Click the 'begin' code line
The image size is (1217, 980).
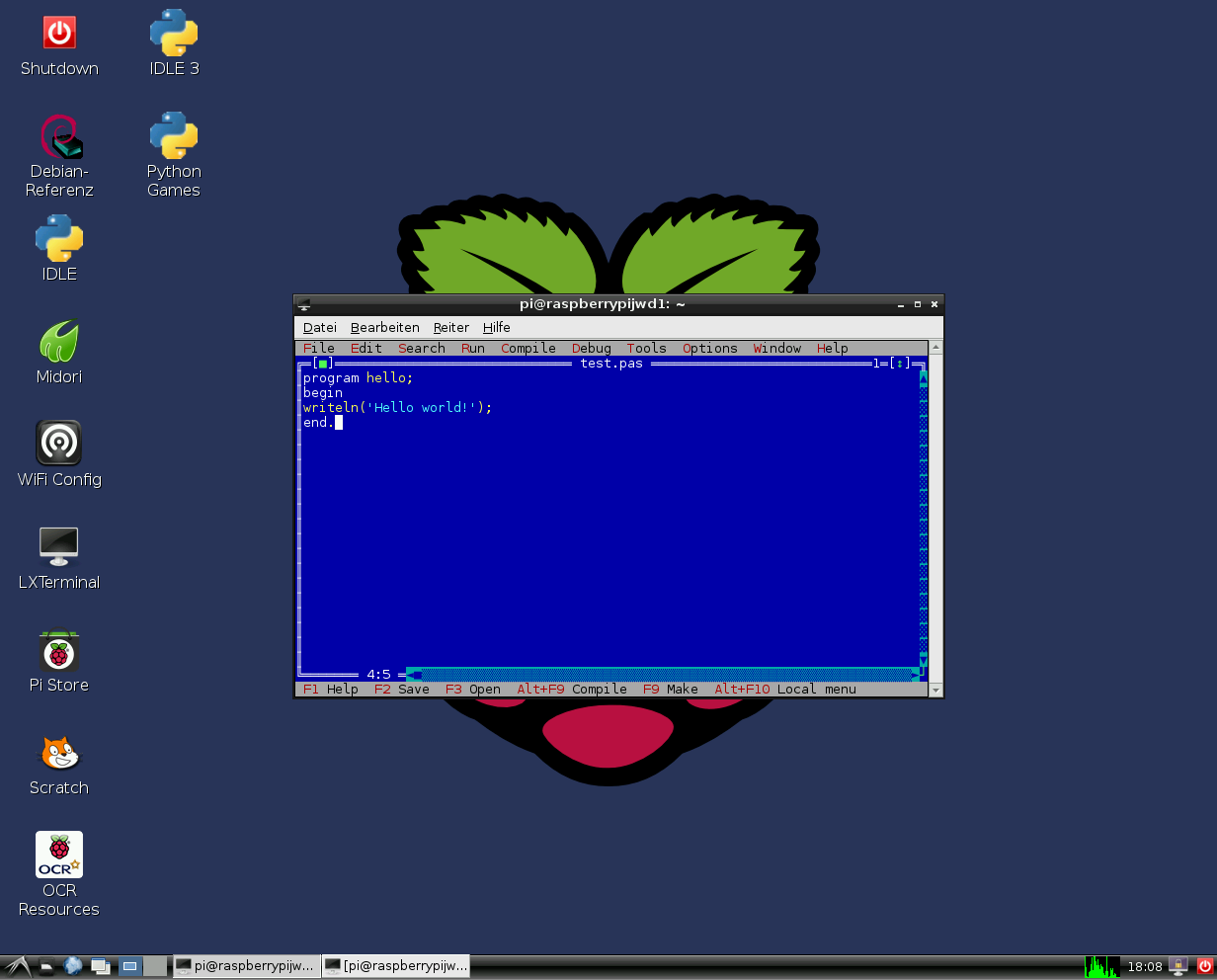click(x=323, y=393)
